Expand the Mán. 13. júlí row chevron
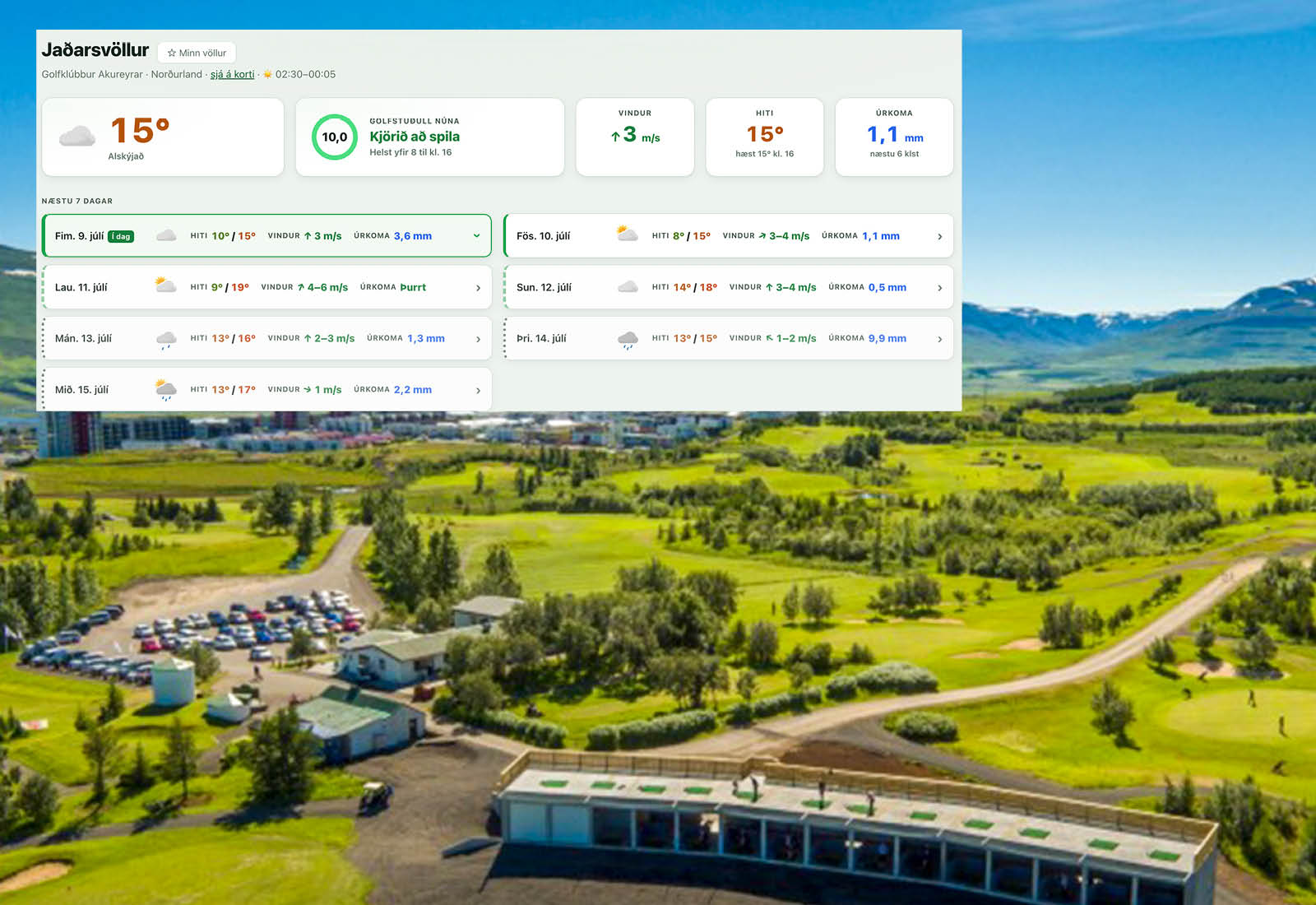The height and width of the screenshot is (905, 1316). coord(478,339)
